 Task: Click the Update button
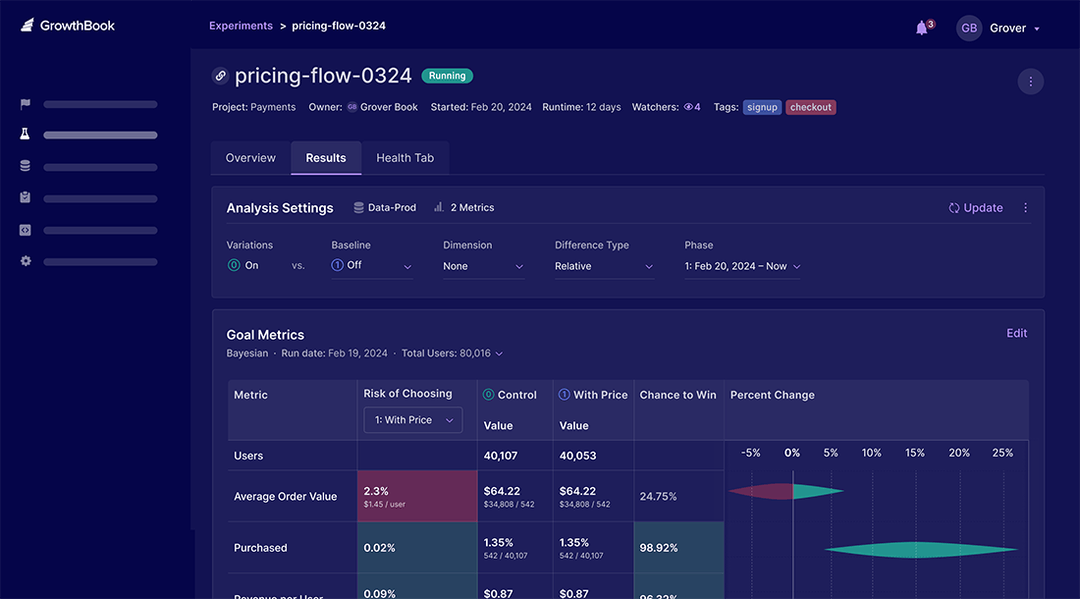975,207
